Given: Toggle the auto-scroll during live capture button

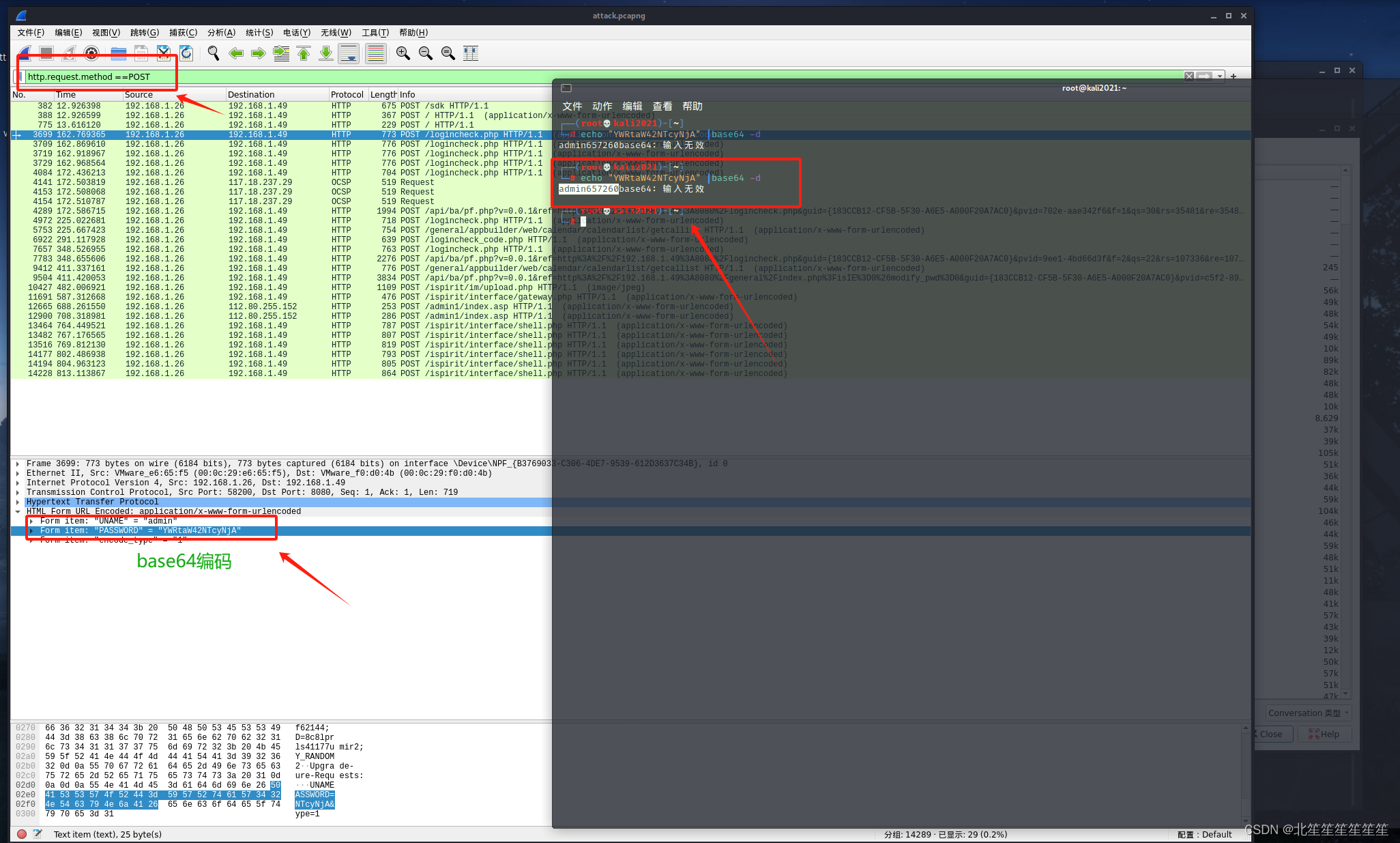Looking at the screenshot, I should coord(349,53).
